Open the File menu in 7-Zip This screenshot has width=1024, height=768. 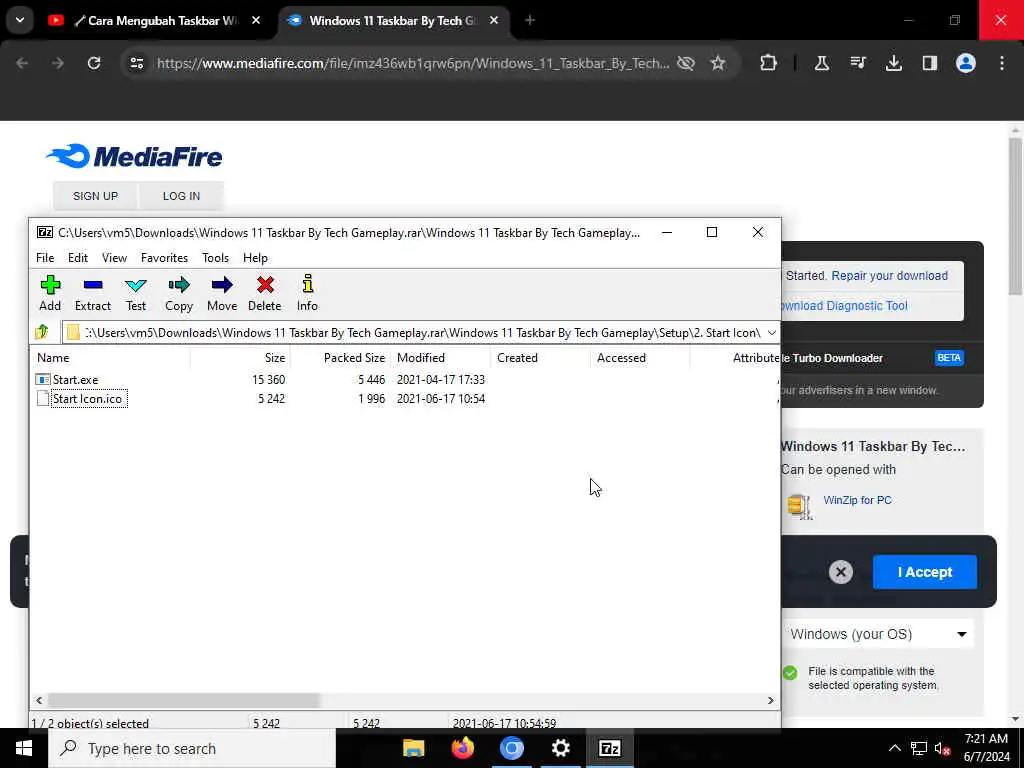(x=45, y=258)
